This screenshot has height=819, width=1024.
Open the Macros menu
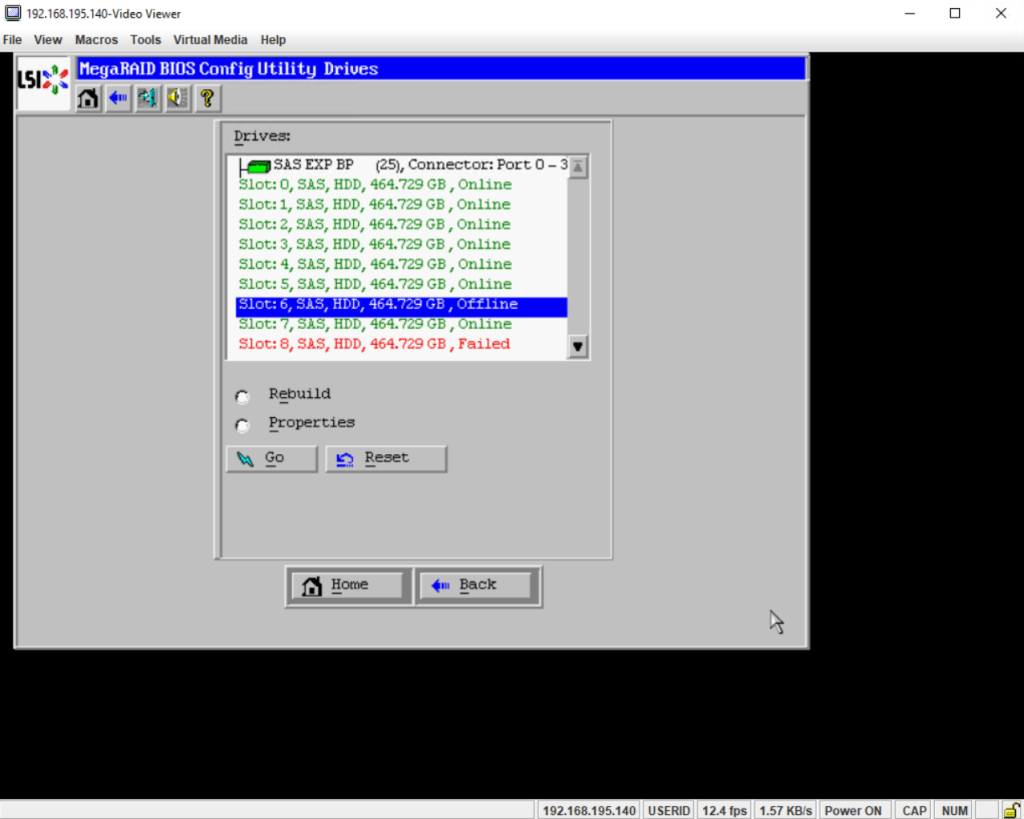point(96,40)
